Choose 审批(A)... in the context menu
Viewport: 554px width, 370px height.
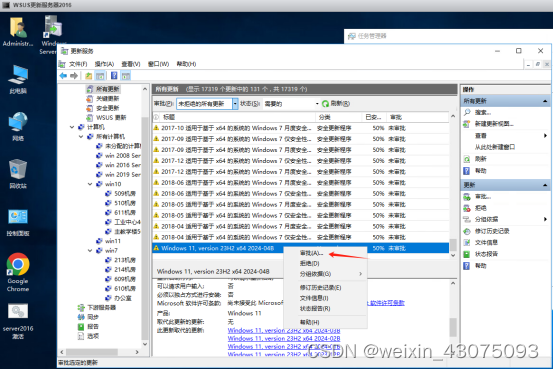coord(311,253)
